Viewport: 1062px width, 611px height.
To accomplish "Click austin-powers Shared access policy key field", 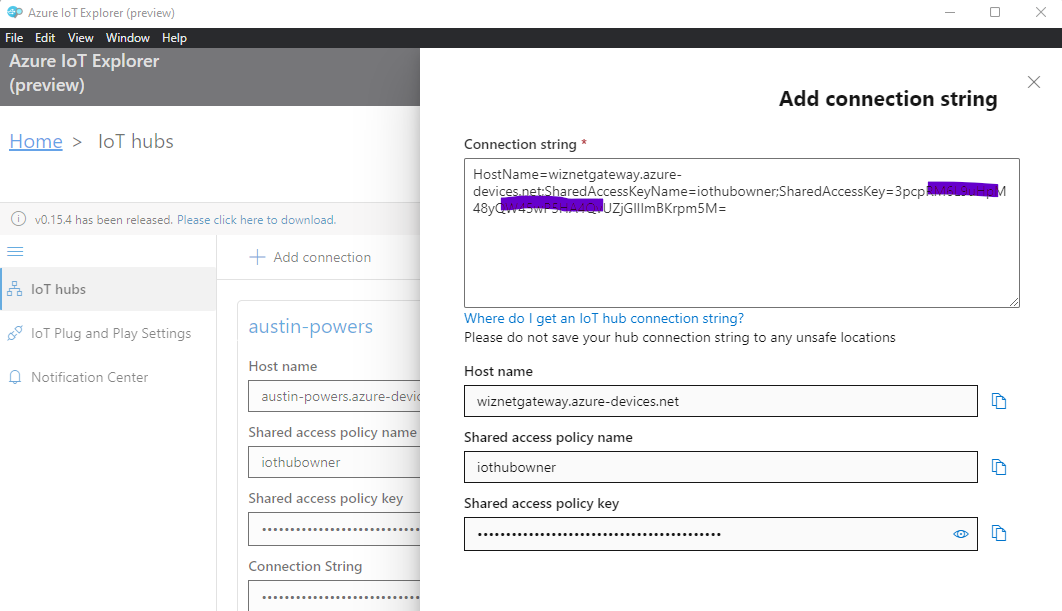I will pos(335,529).
